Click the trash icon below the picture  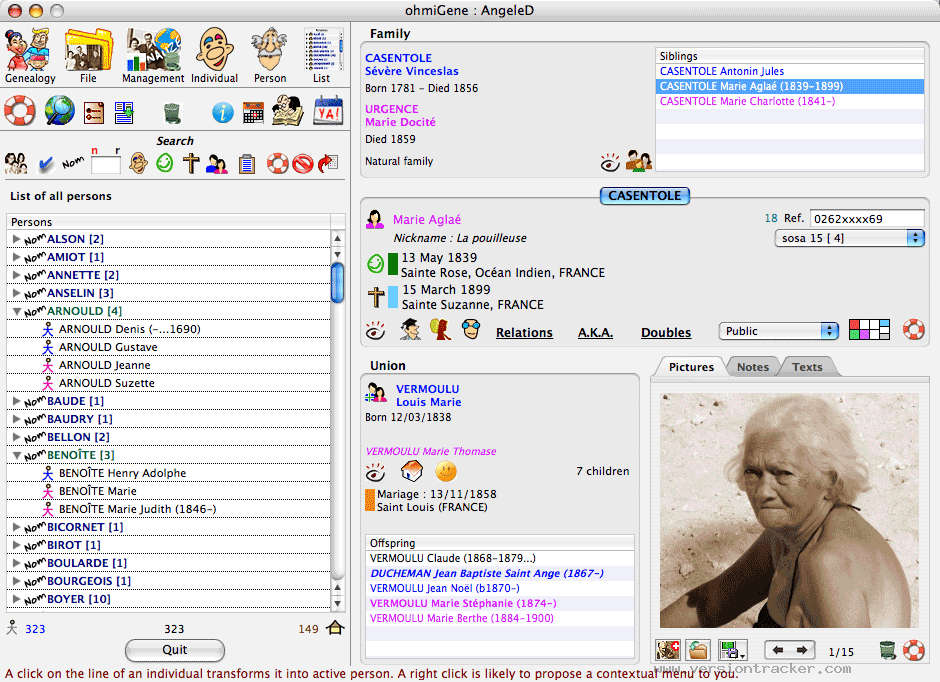887,650
